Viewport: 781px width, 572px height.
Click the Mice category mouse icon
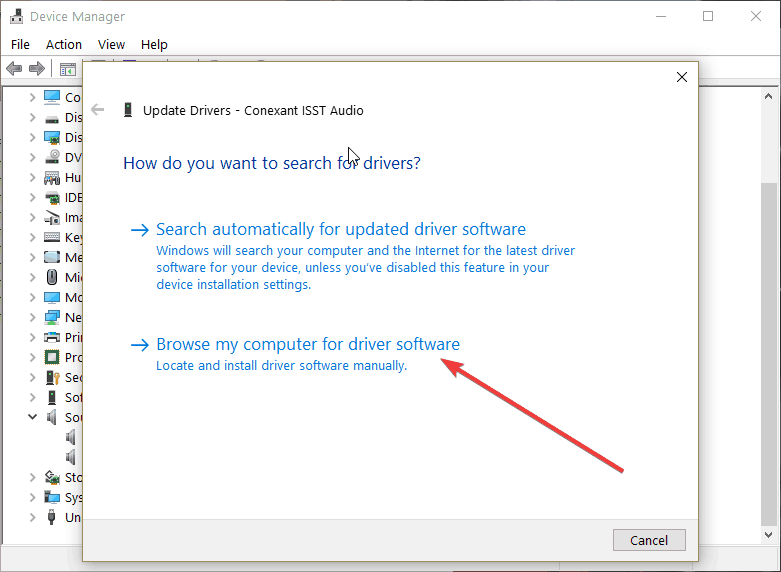click(x=52, y=277)
